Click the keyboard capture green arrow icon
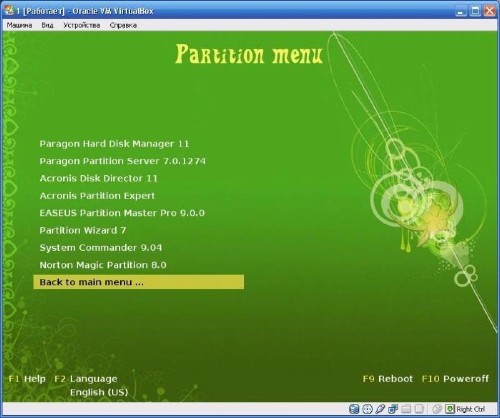 (x=450, y=409)
